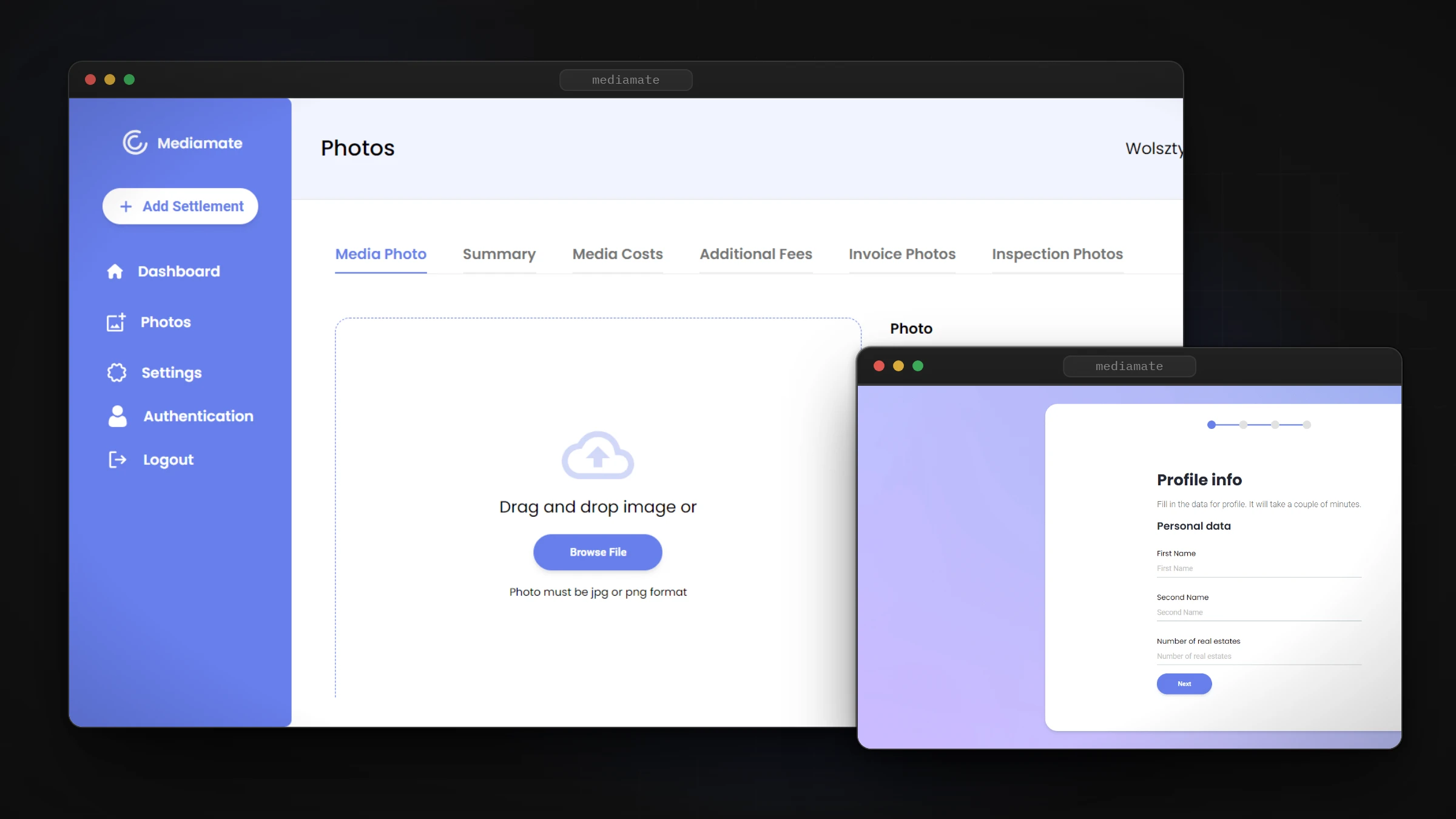Select the Inspection Photos tab
This screenshot has height=819, width=1456.
[1057, 254]
